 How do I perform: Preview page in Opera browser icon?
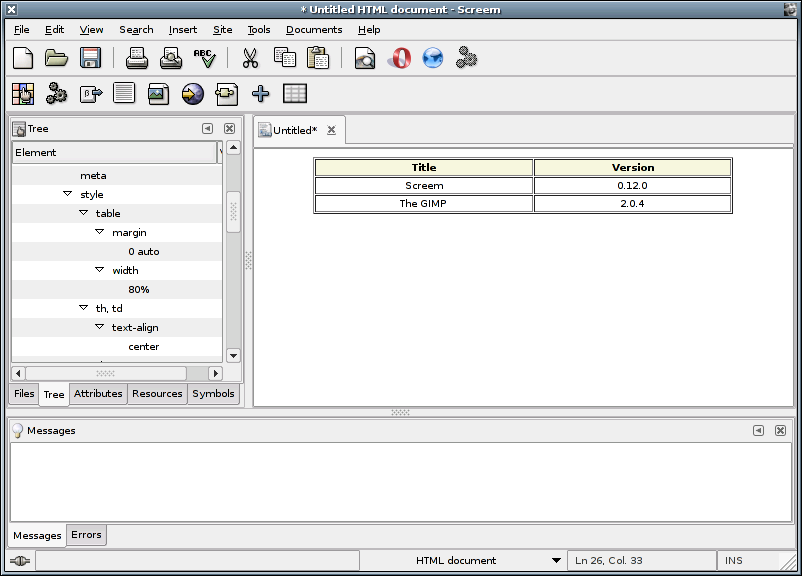pos(399,58)
